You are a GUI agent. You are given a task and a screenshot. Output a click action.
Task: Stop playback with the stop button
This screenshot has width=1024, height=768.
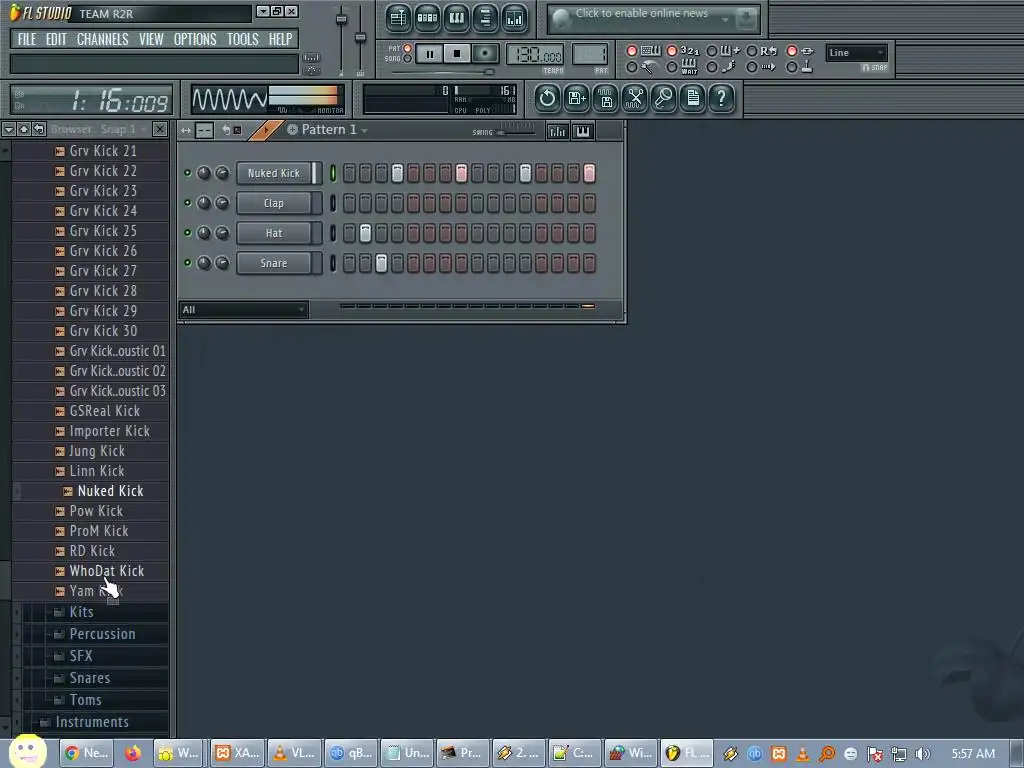pos(457,54)
